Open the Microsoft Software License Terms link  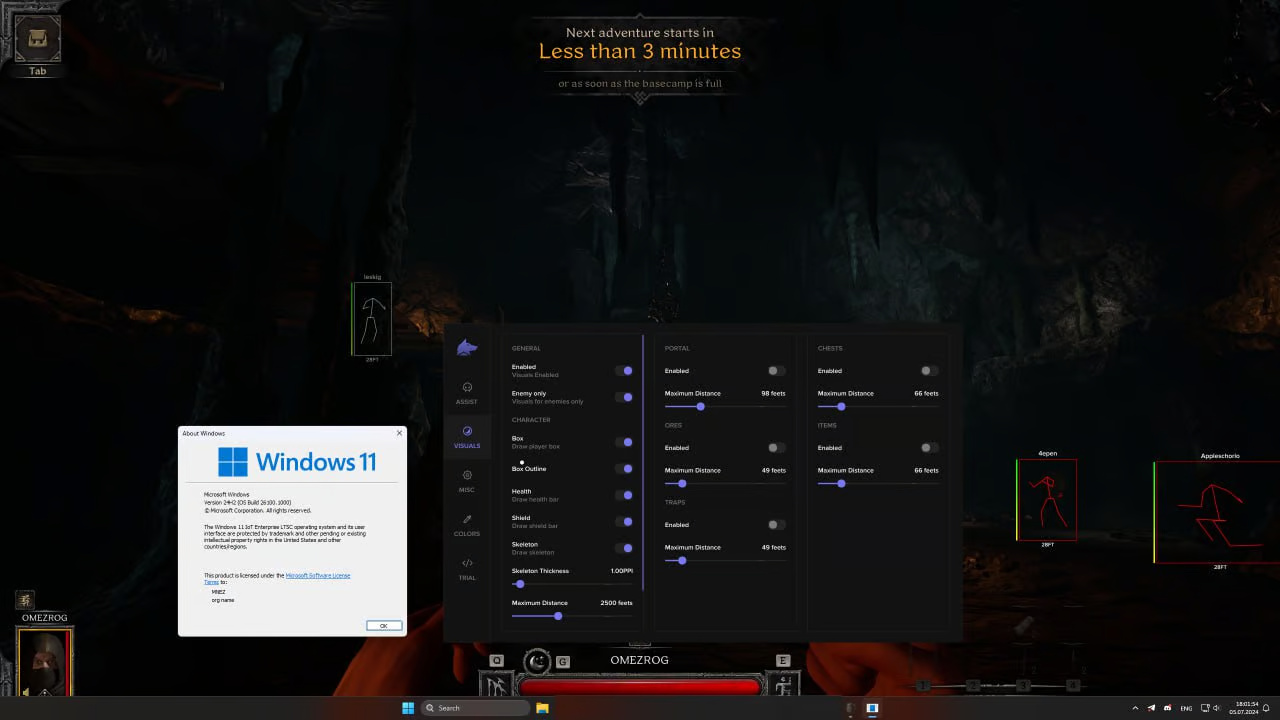[318, 576]
